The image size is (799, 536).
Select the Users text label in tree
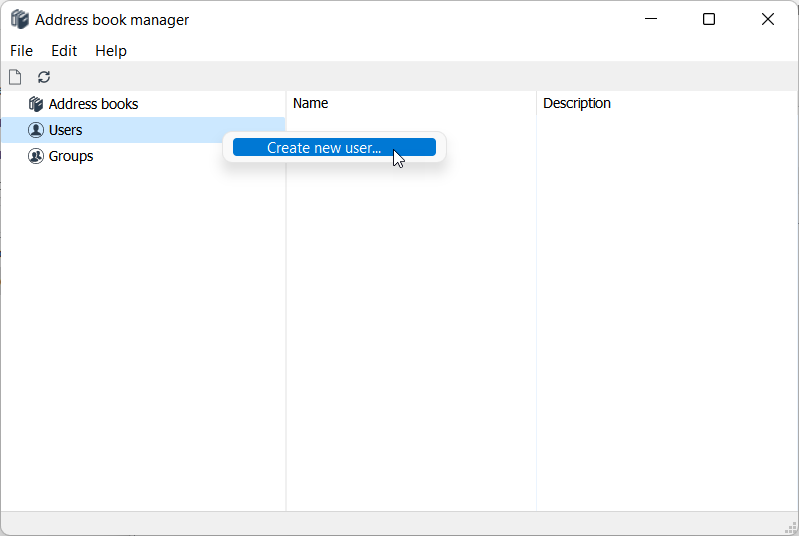point(65,130)
